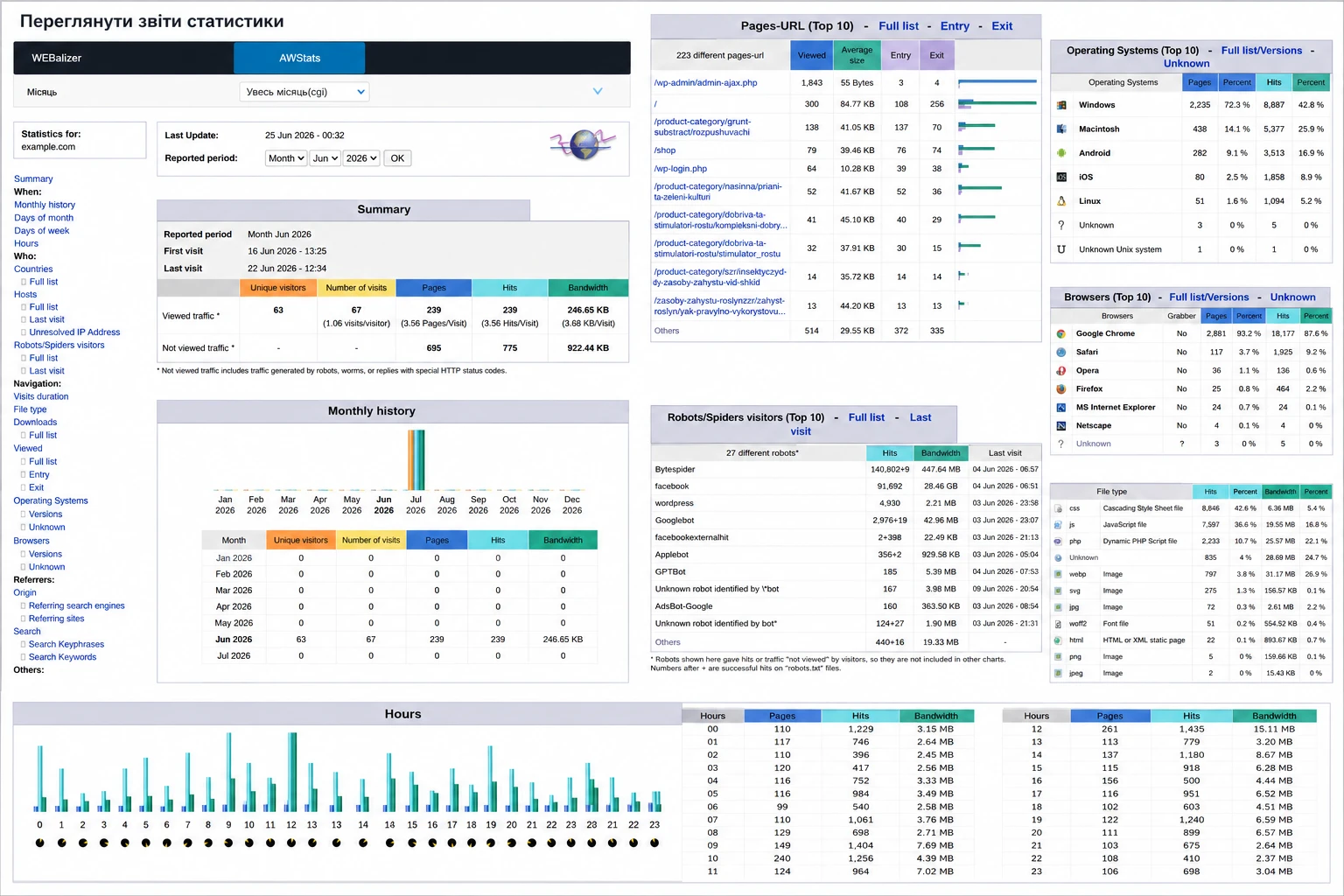Click the woff2 file type icon
This screenshot has height=896, width=1344.
[x=1059, y=624]
